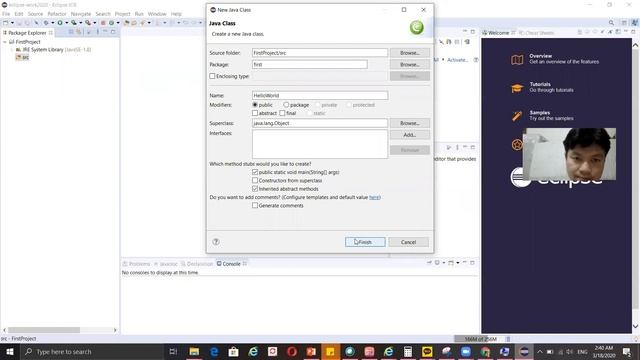Screen dimensions: 640x360
Task: Click the Windows Start button
Action: [10, 351]
